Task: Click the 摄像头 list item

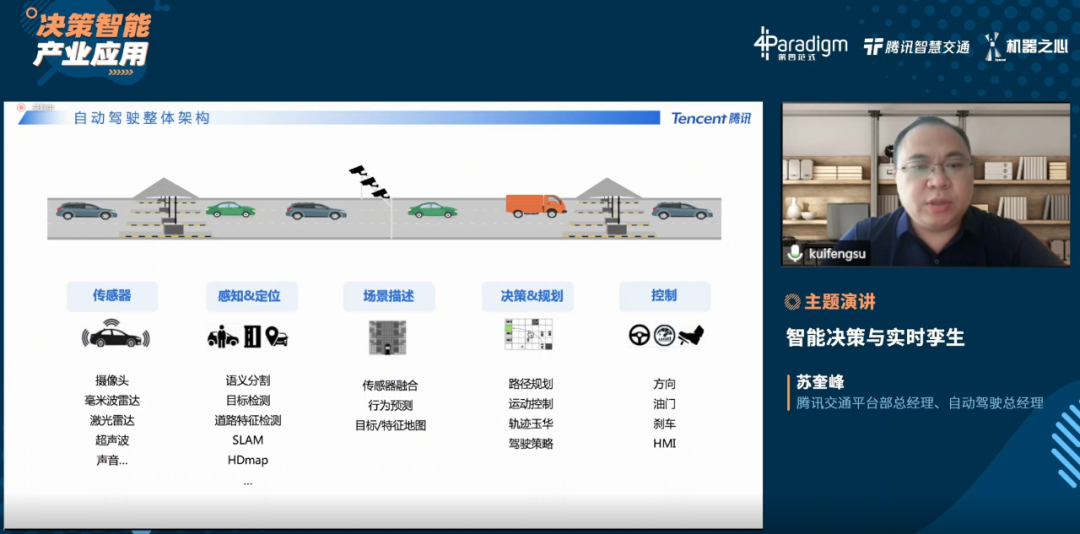Action: pos(112,380)
